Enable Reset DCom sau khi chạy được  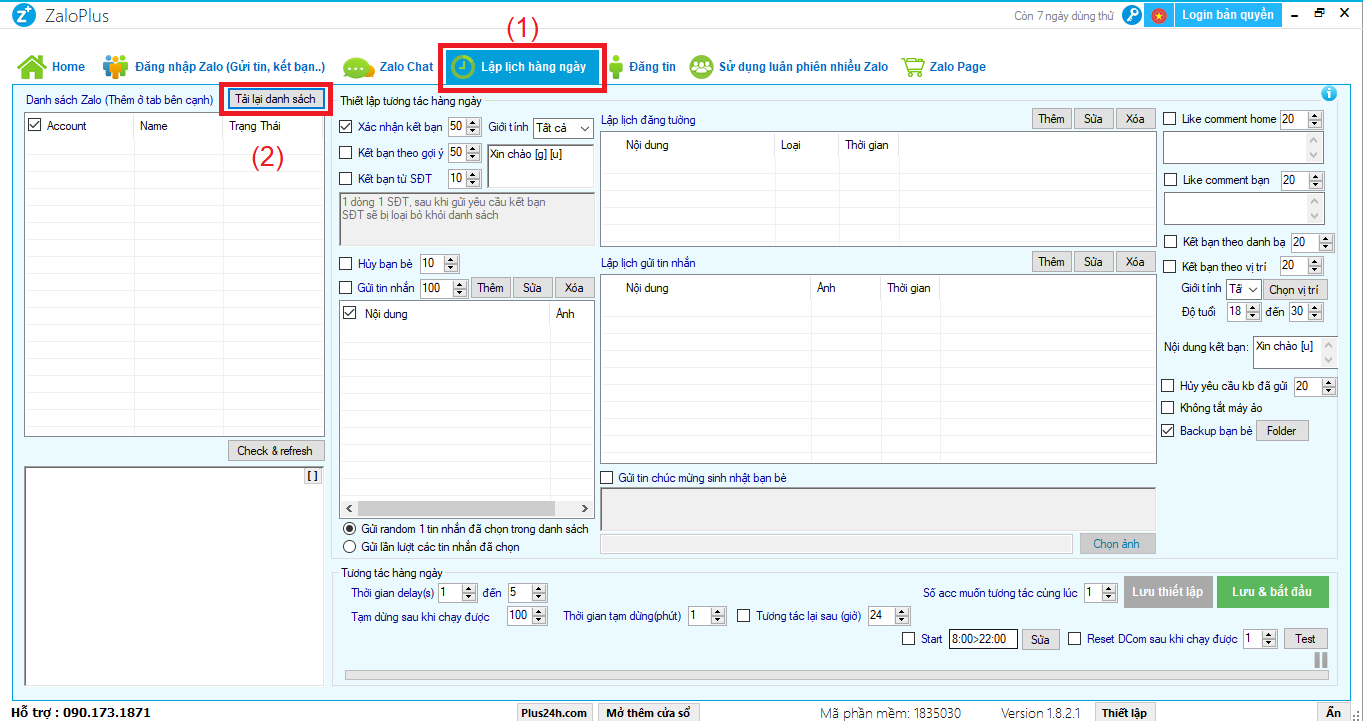tap(1075, 639)
